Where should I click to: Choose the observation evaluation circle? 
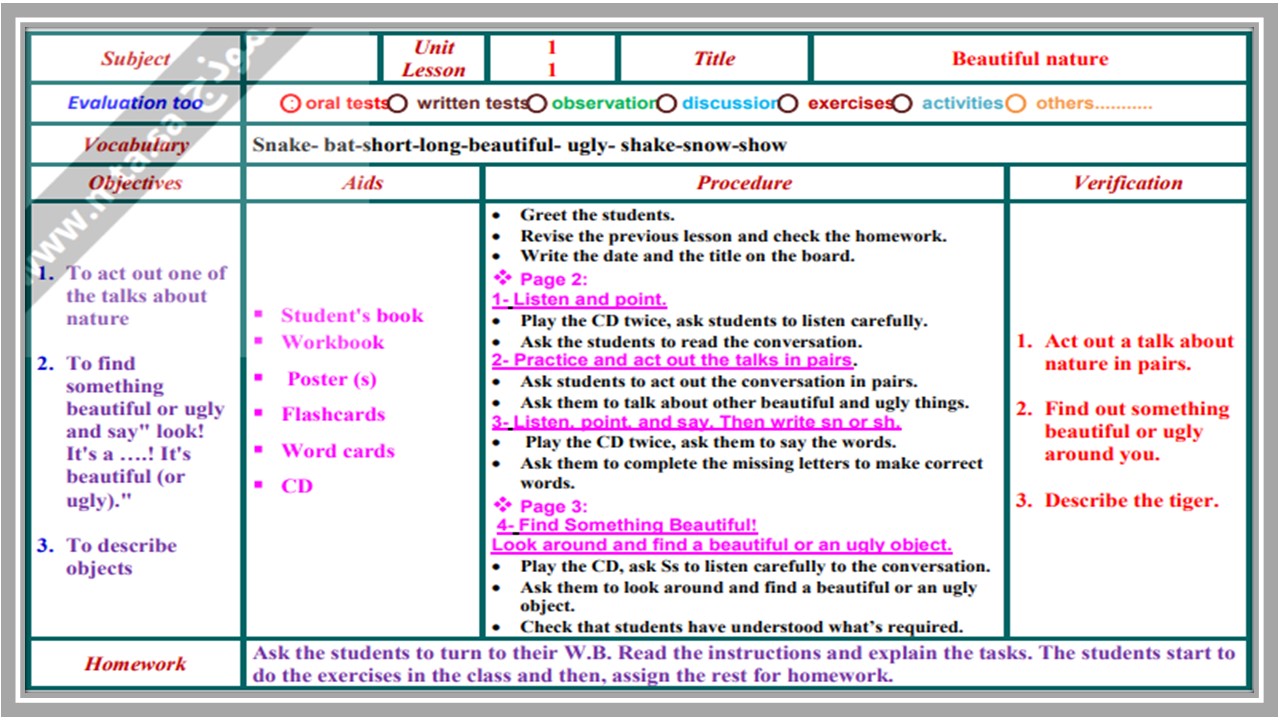pos(537,103)
